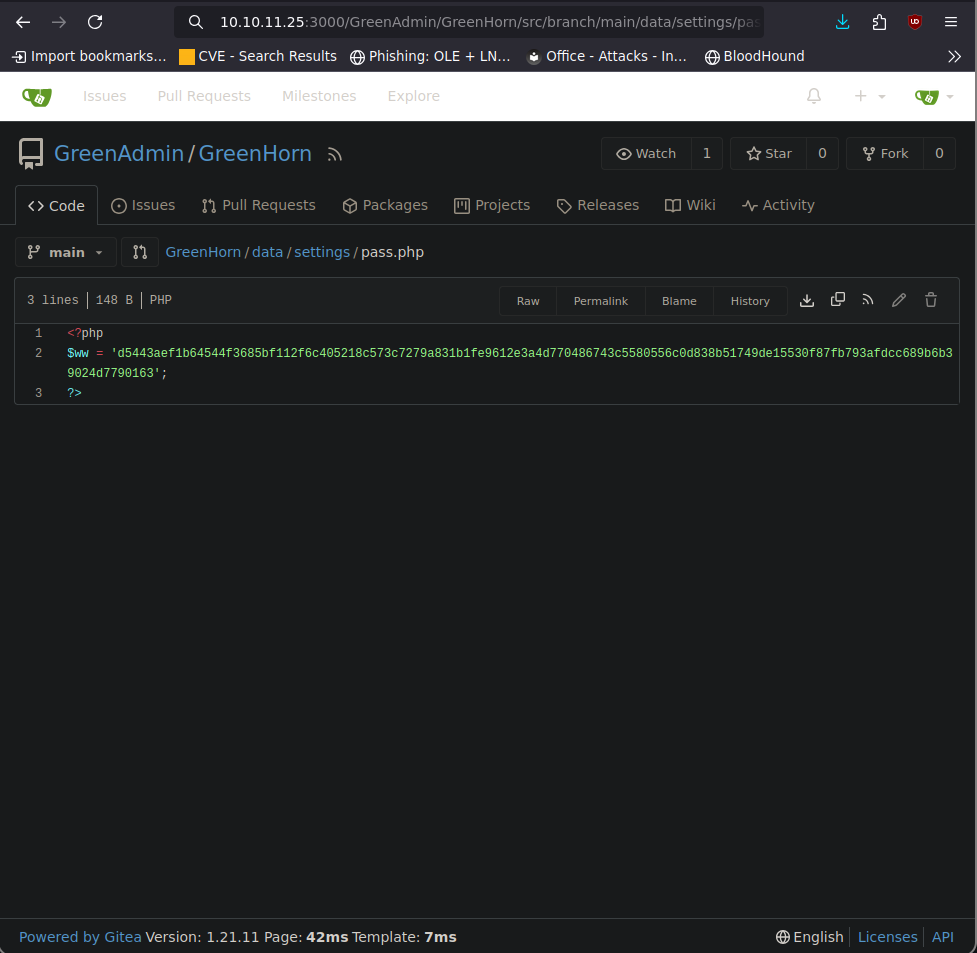977x953 pixels.
Task: Go back with the browser back arrow
Action: pos(23,22)
